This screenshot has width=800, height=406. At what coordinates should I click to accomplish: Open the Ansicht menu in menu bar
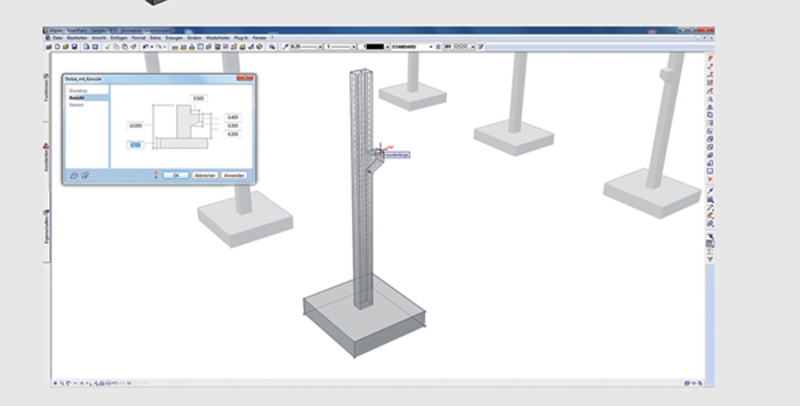click(99, 38)
